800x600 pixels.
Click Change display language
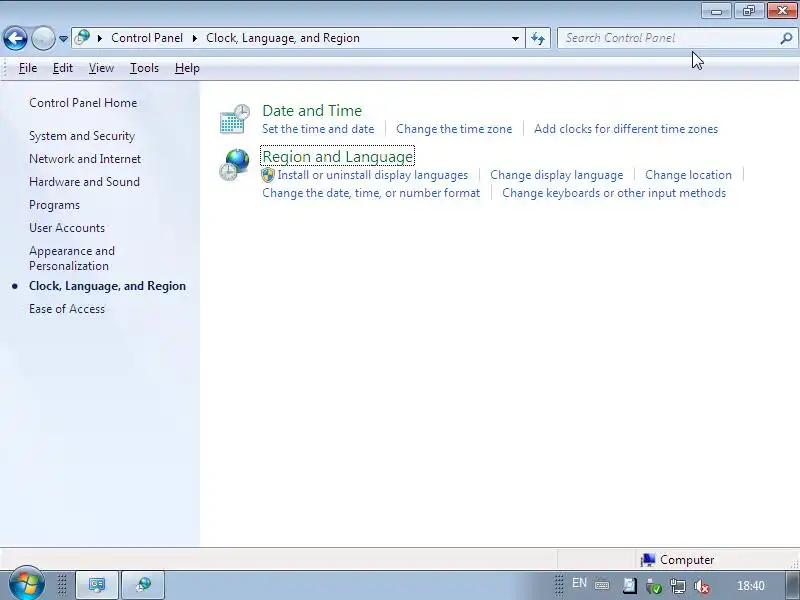pyautogui.click(x=556, y=175)
